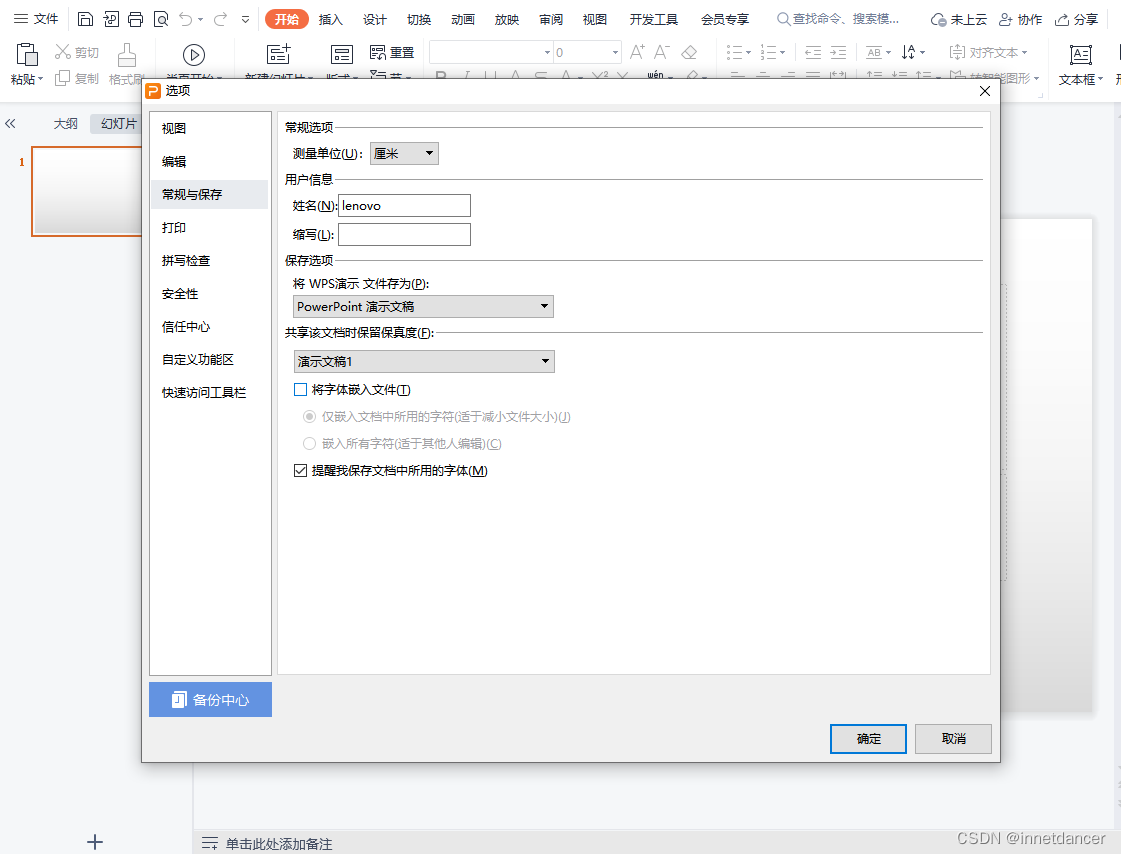Screen dimensions: 1121x854
Task: Expand the 共享保真度 演示文稿1 dropdown
Action: click(x=546, y=361)
